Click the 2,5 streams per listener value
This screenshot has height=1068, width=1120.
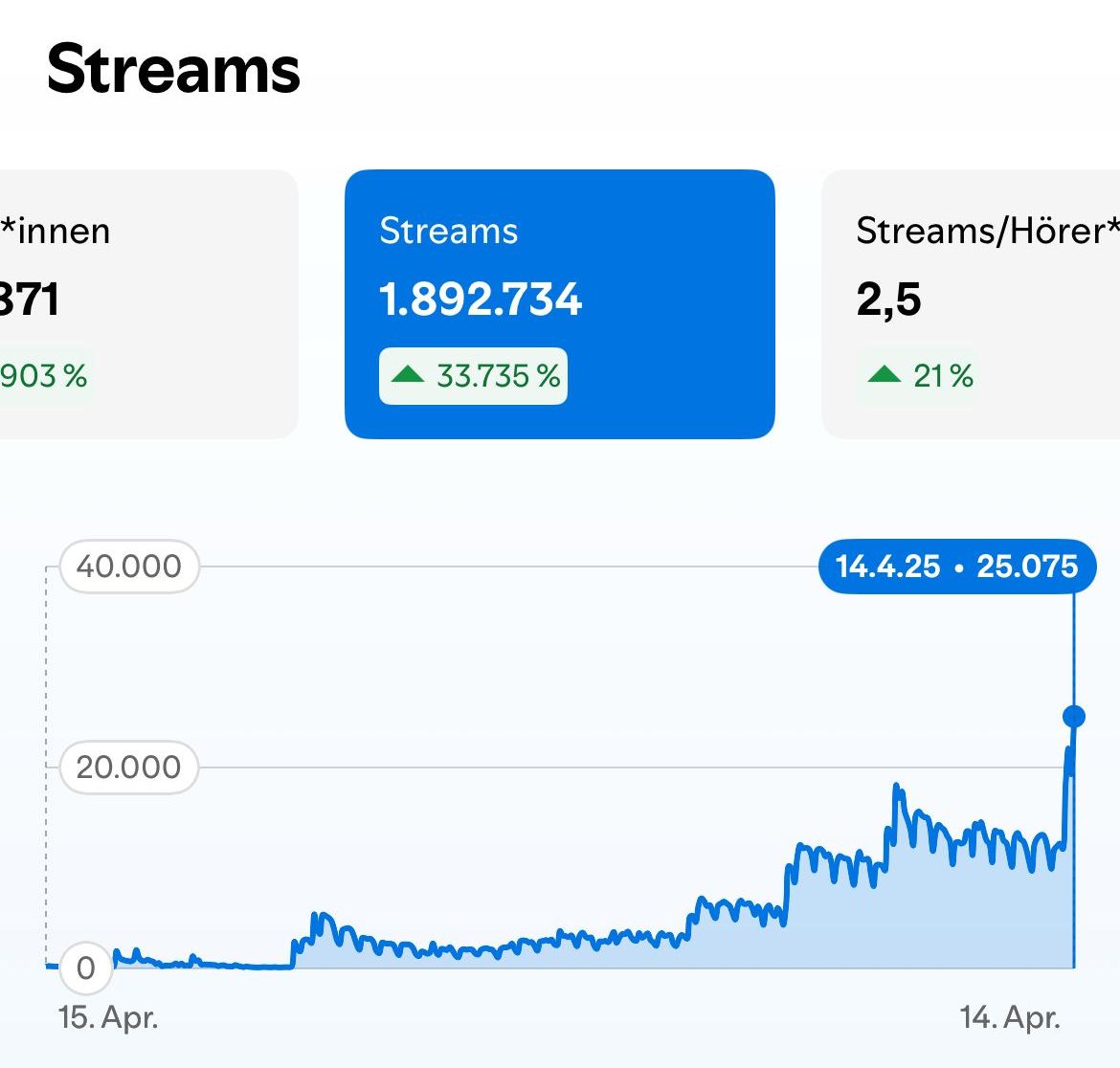tap(888, 300)
